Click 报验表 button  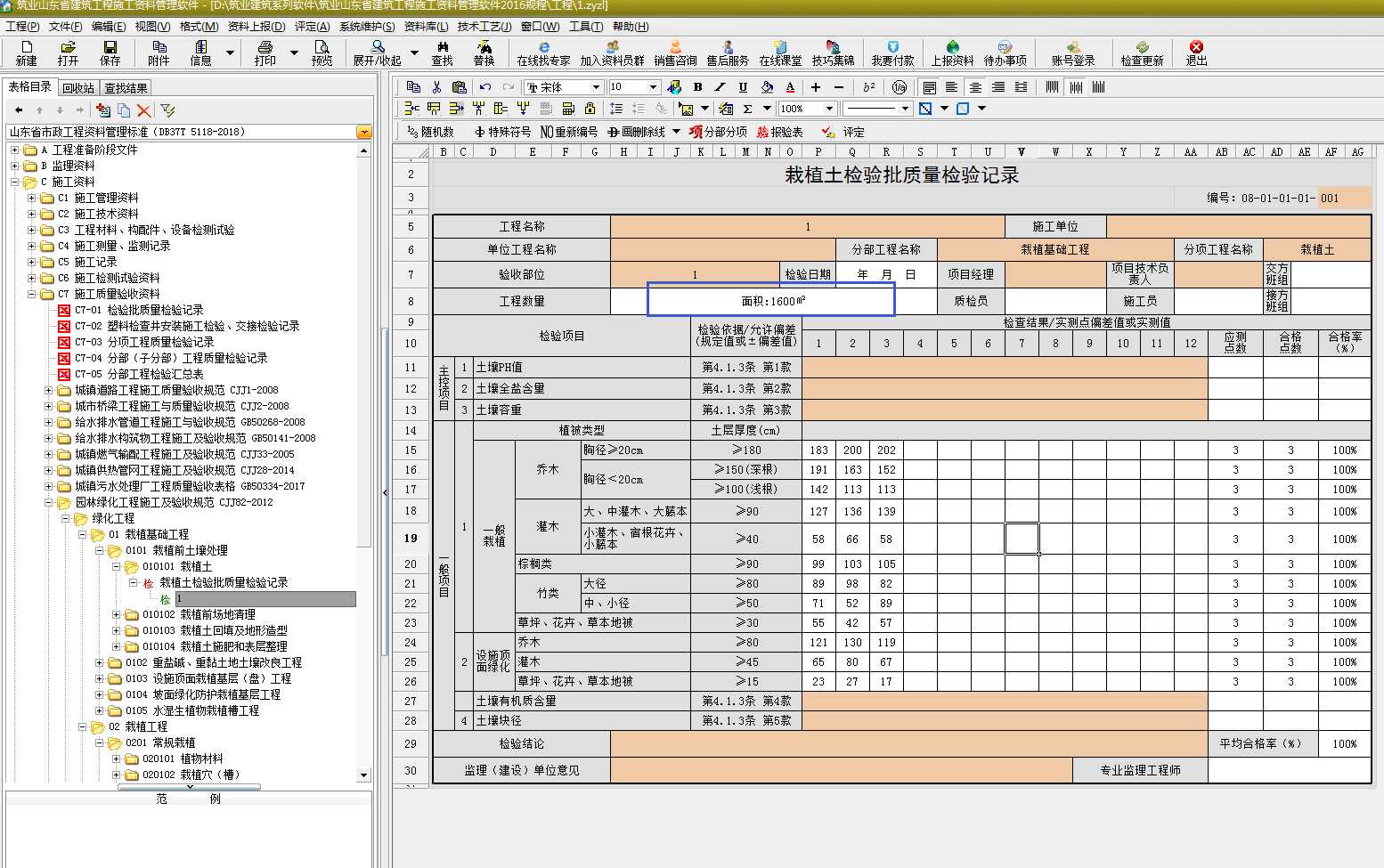[779, 132]
